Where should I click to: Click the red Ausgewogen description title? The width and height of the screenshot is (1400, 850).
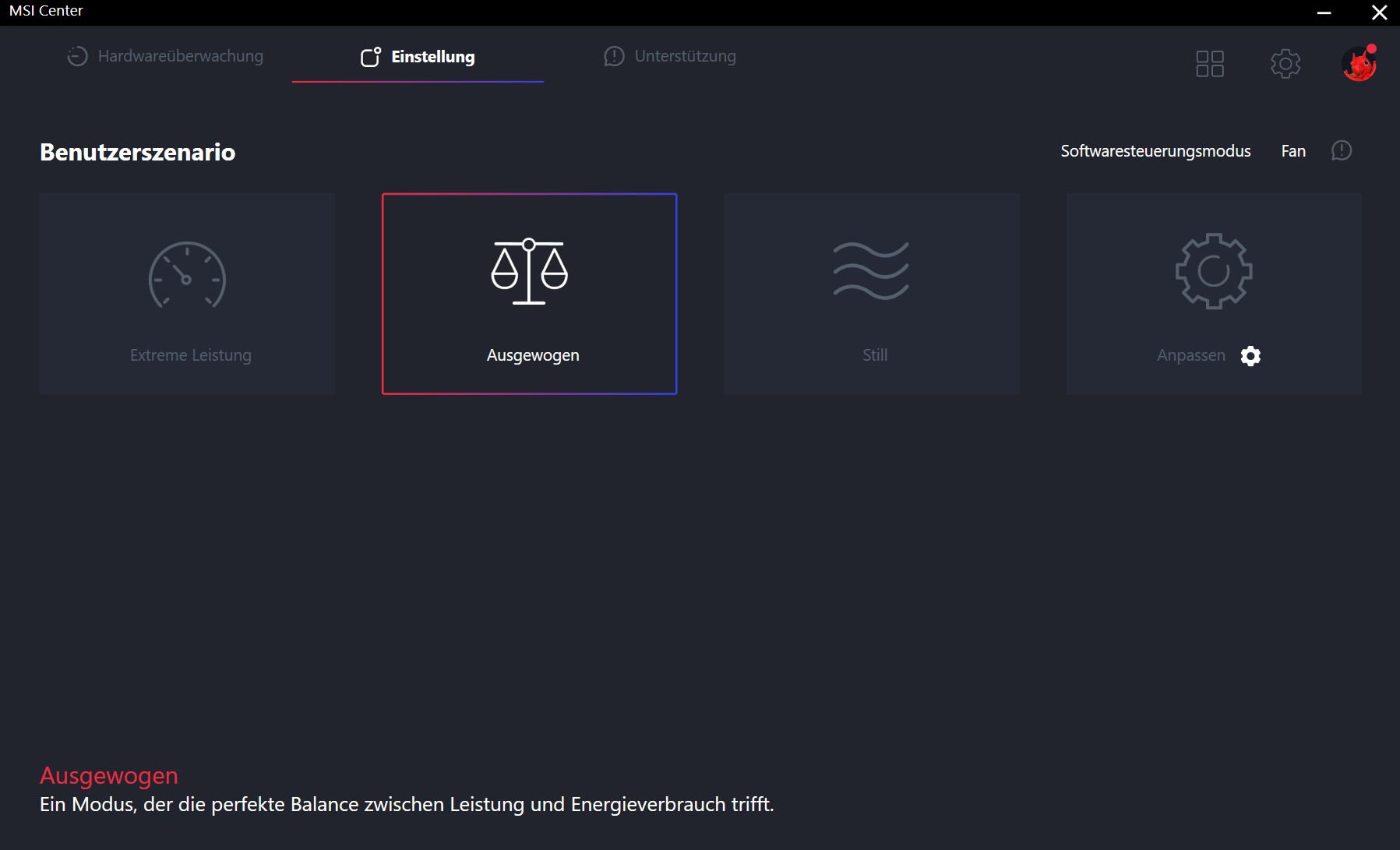tap(109, 776)
